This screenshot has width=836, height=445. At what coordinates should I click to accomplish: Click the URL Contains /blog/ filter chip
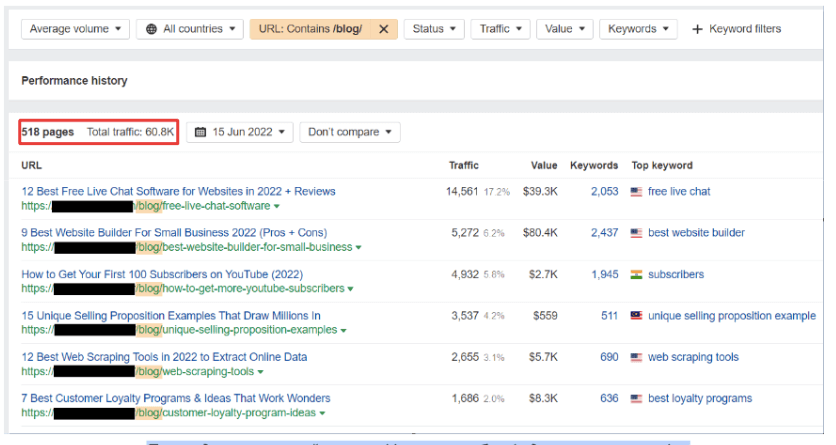[x=311, y=29]
